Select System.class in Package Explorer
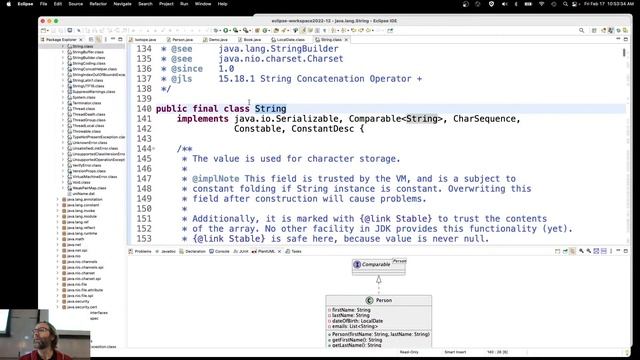Viewport: 640px width, 360px height. (84, 97)
